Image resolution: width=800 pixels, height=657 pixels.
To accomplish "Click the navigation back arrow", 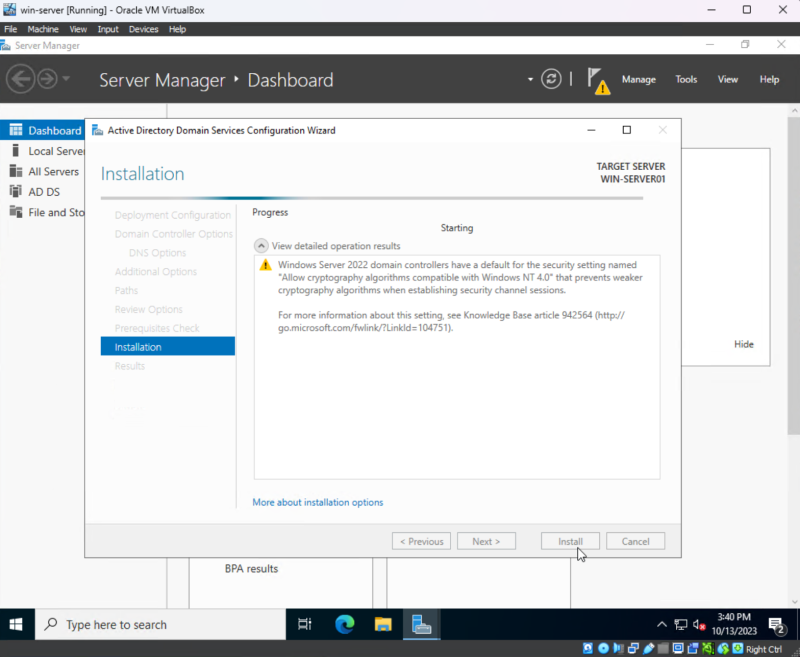I will tap(20, 78).
